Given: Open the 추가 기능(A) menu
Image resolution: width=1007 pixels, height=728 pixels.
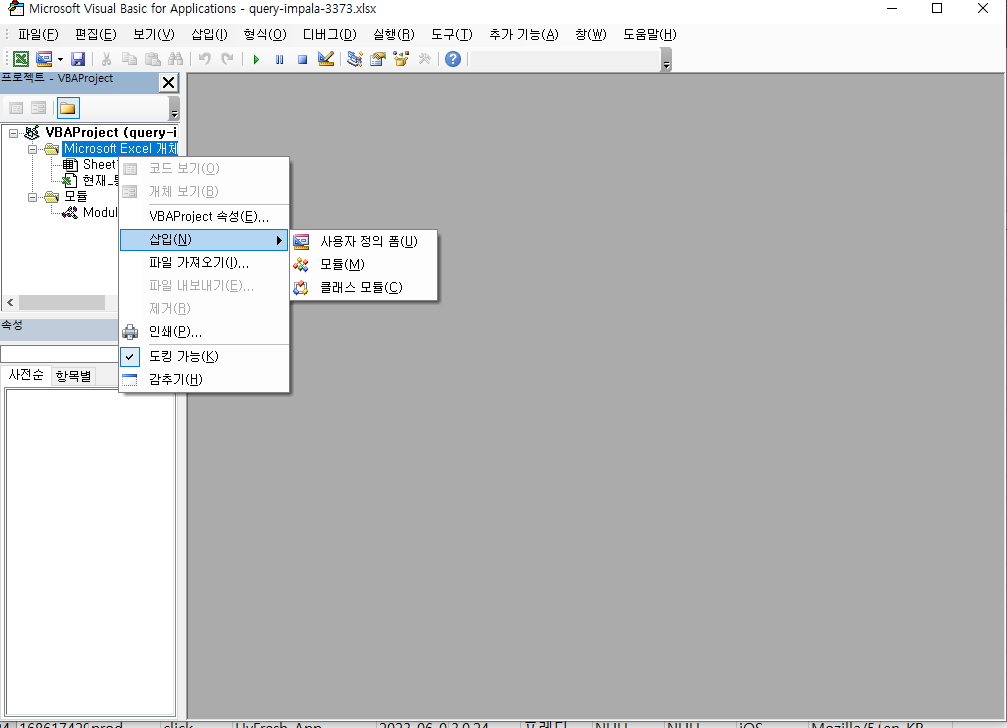Looking at the screenshot, I should pos(524,34).
